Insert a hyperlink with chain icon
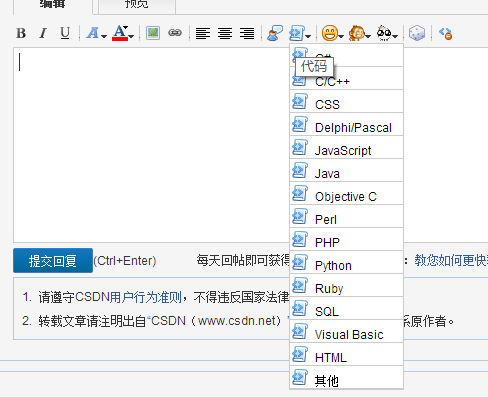Image resolution: width=488 pixels, height=397 pixels. 175,33
